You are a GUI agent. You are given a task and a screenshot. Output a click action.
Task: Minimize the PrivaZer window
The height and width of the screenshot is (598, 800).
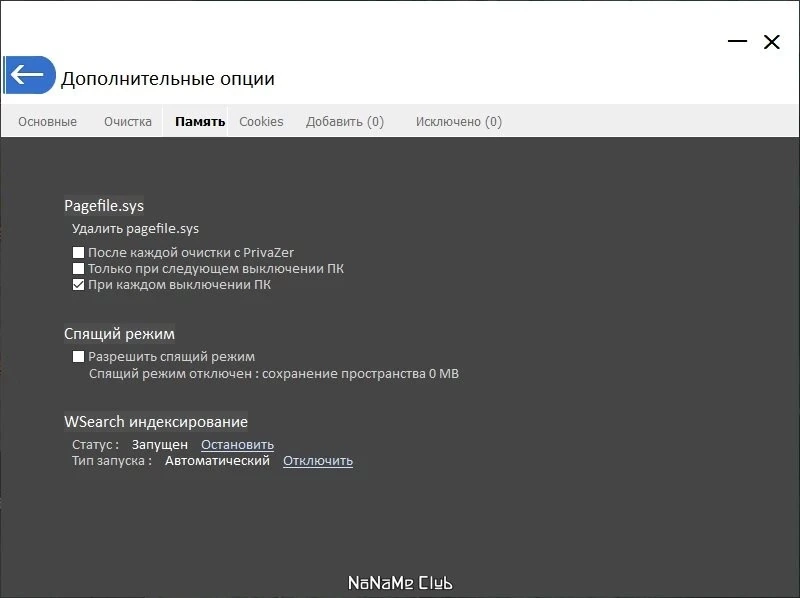tap(737, 41)
